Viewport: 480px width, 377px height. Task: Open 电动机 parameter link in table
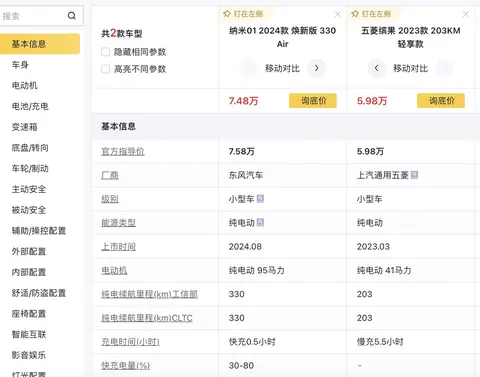pos(114,270)
